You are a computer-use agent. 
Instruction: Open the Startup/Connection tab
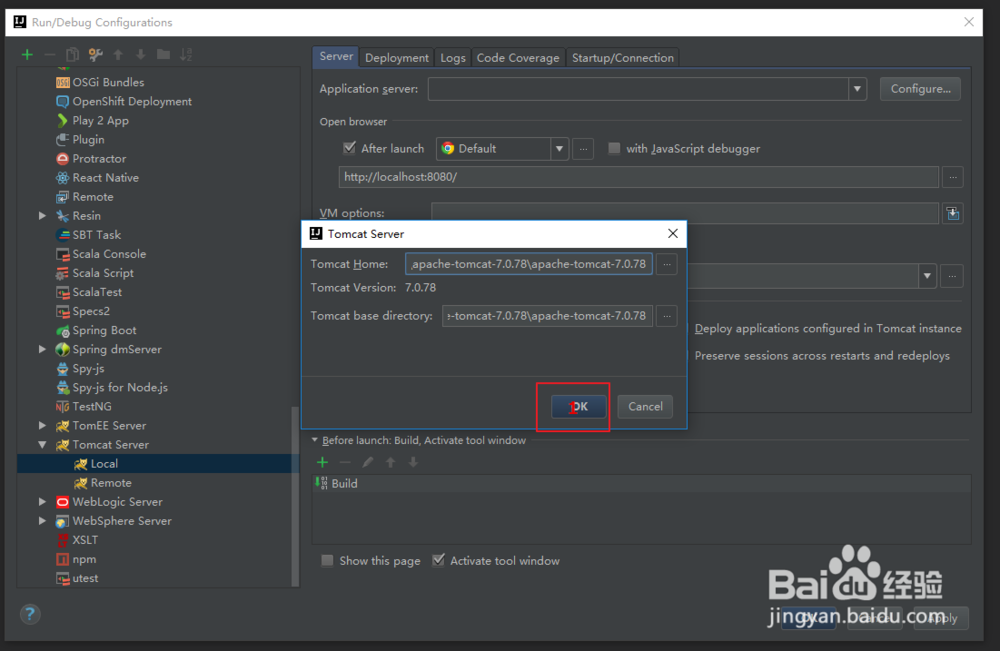pos(622,58)
